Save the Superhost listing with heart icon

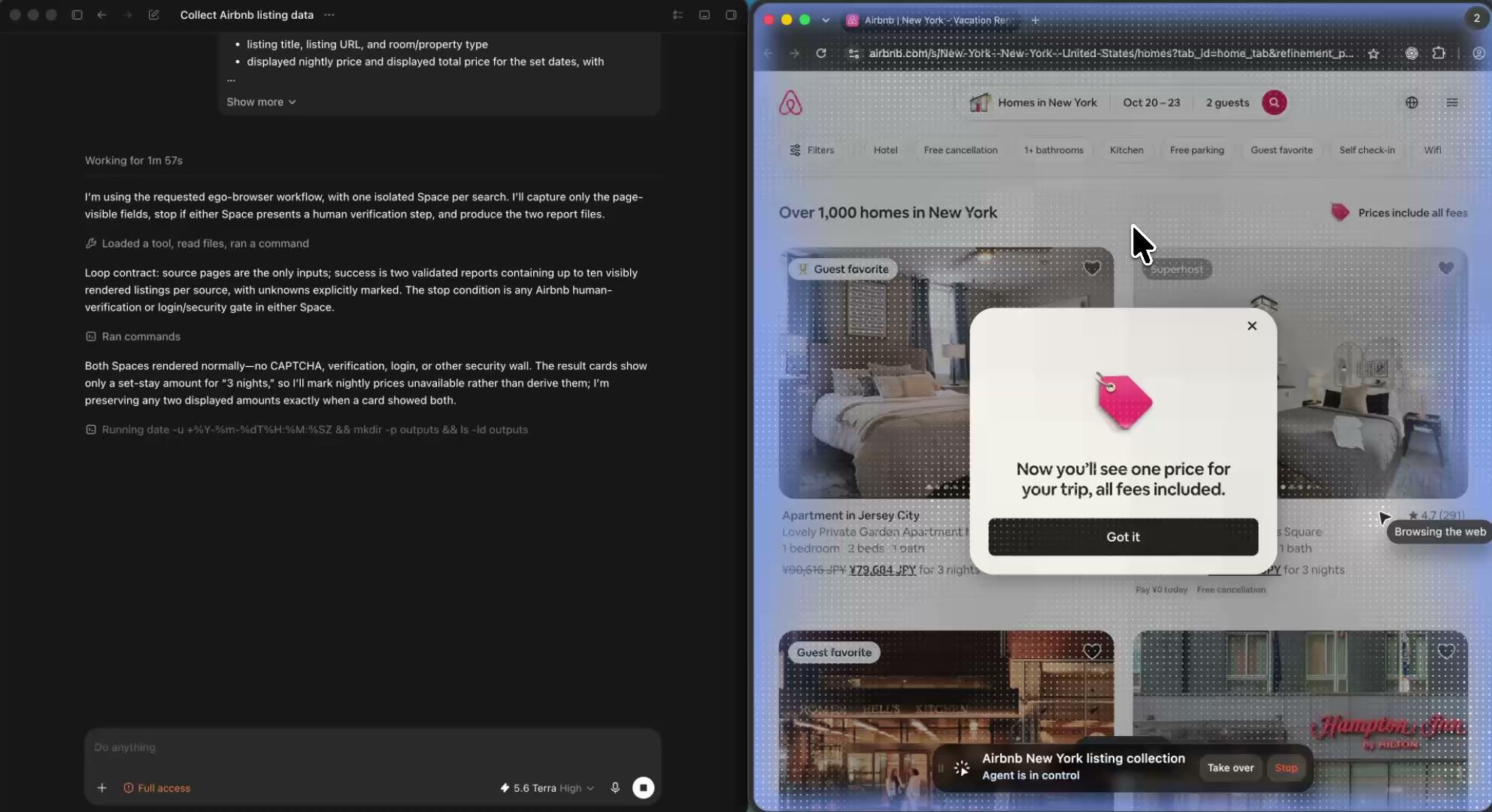click(x=1445, y=268)
